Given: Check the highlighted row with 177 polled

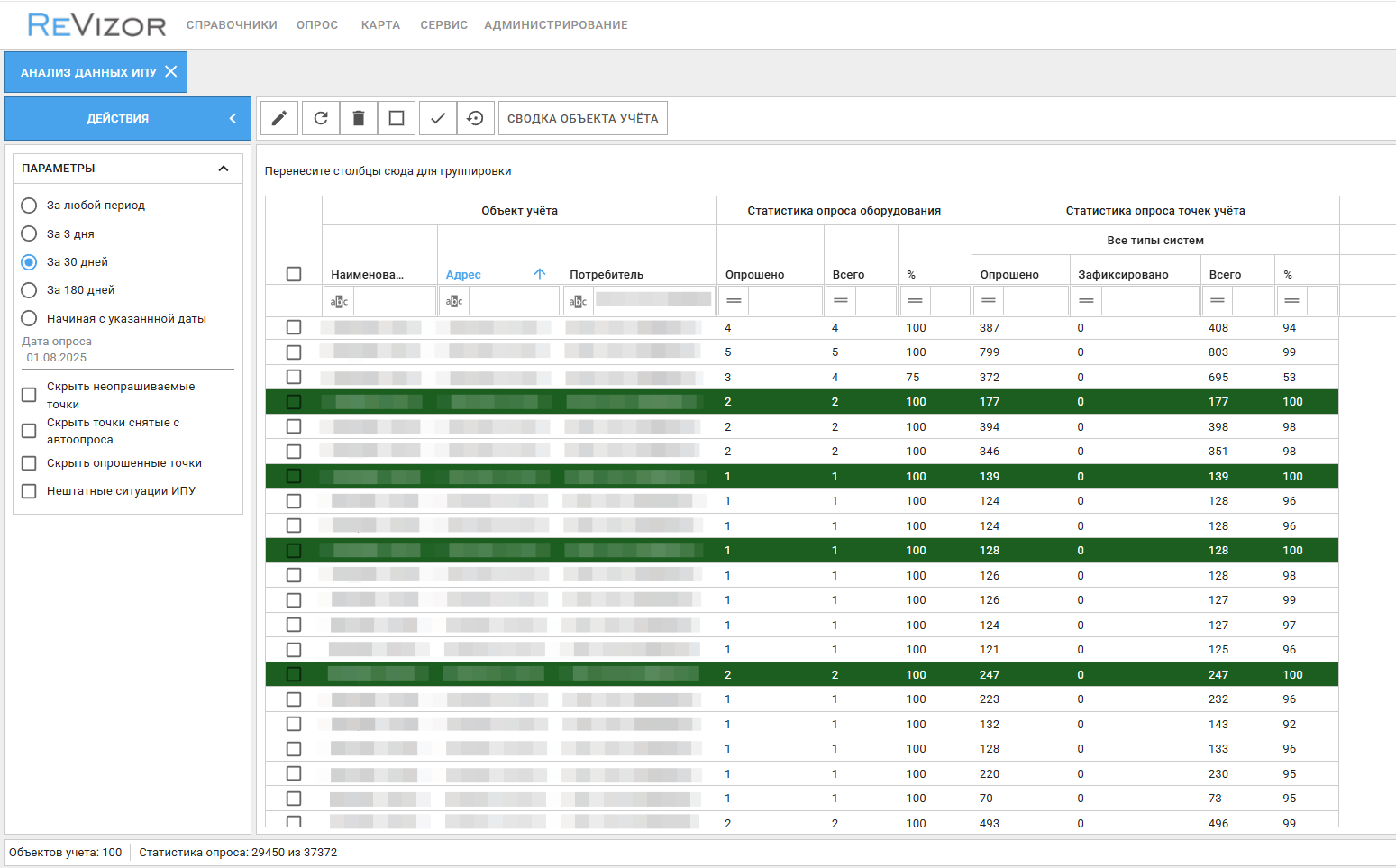Looking at the screenshot, I should coord(294,402).
